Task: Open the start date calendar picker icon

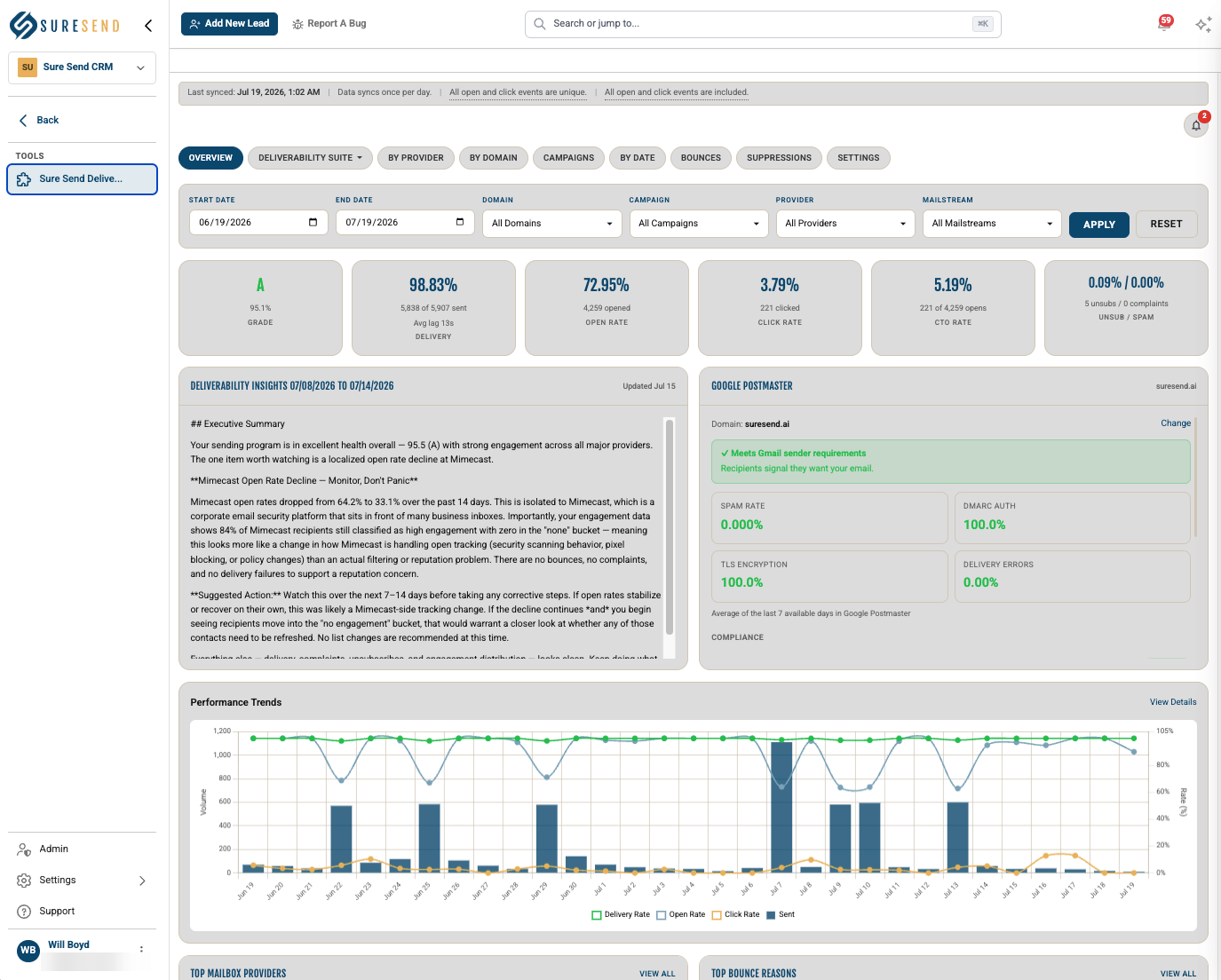Action: click(313, 222)
